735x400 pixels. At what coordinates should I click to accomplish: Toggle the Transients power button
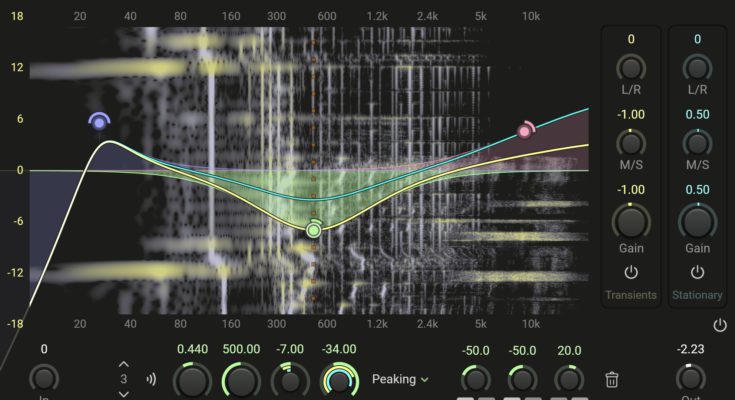point(630,272)
